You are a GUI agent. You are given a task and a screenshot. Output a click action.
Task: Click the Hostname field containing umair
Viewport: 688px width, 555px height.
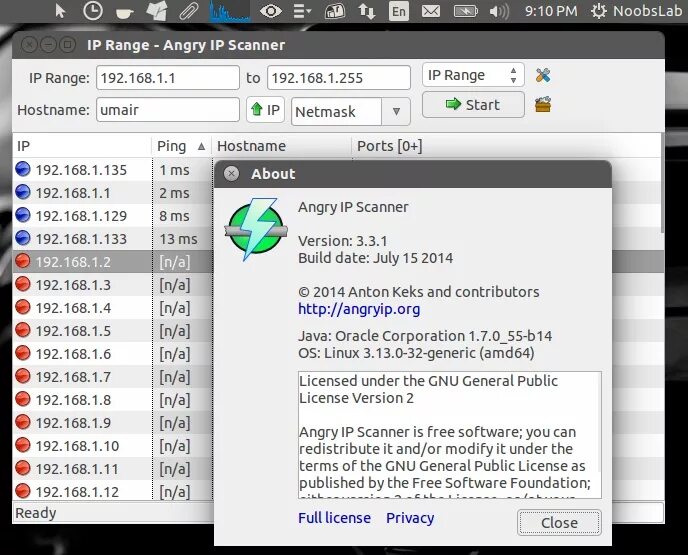[x=168, y=110]
